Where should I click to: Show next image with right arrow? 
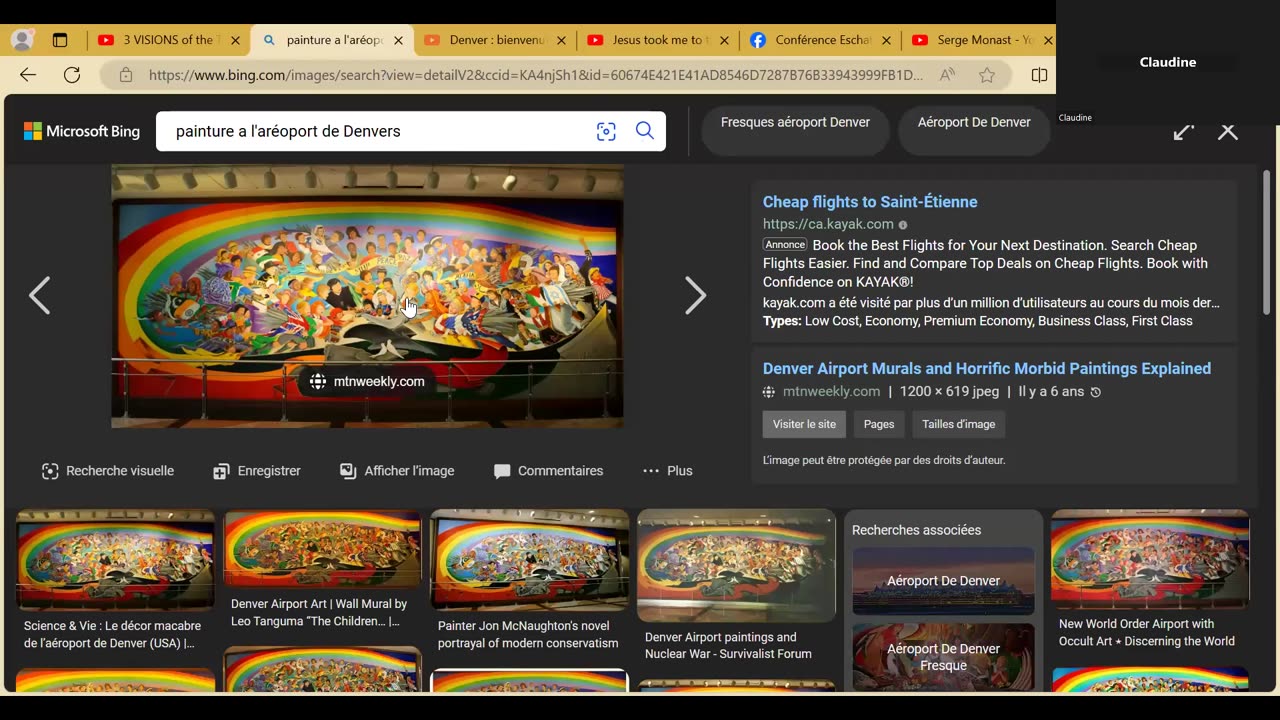695,295
